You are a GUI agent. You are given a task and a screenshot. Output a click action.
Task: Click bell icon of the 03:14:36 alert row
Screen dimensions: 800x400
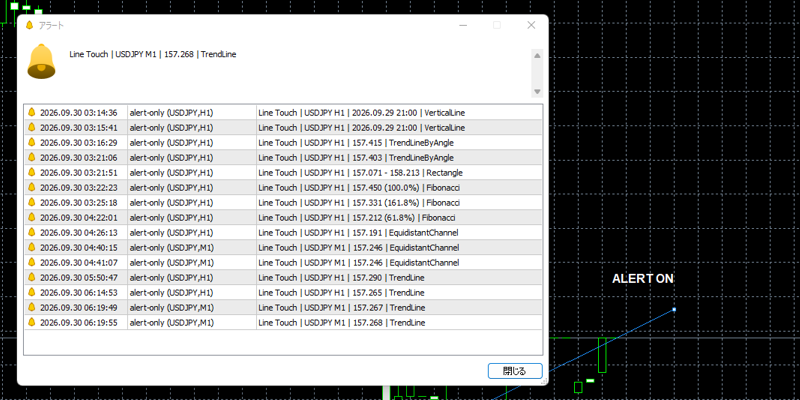(32, 113)
